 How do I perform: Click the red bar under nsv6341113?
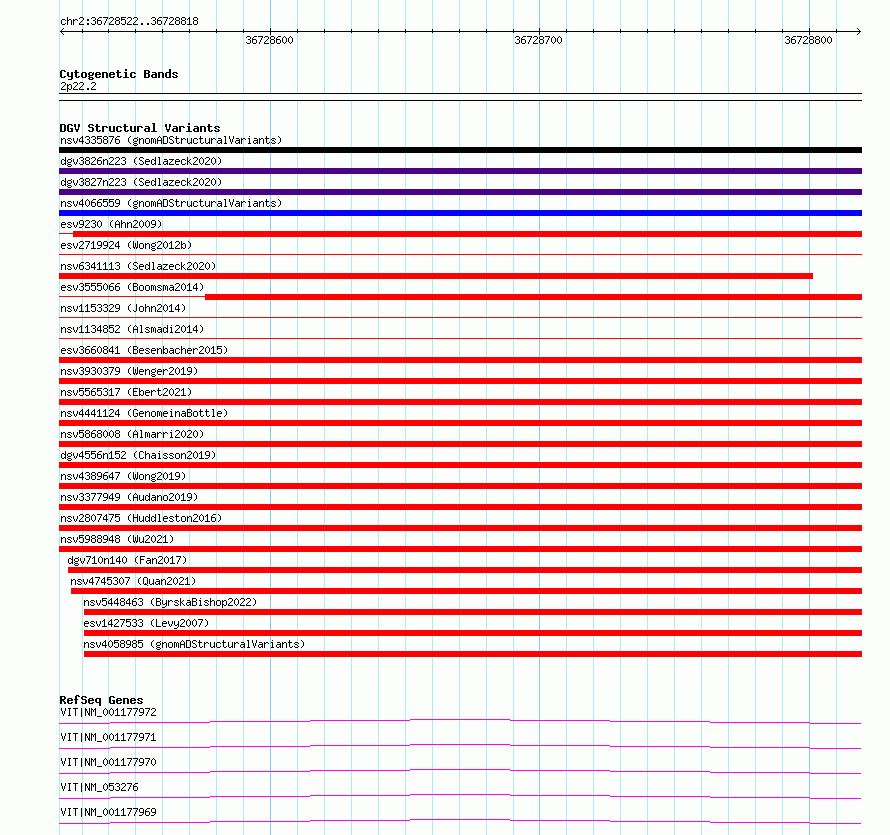(x=436, y=276)
